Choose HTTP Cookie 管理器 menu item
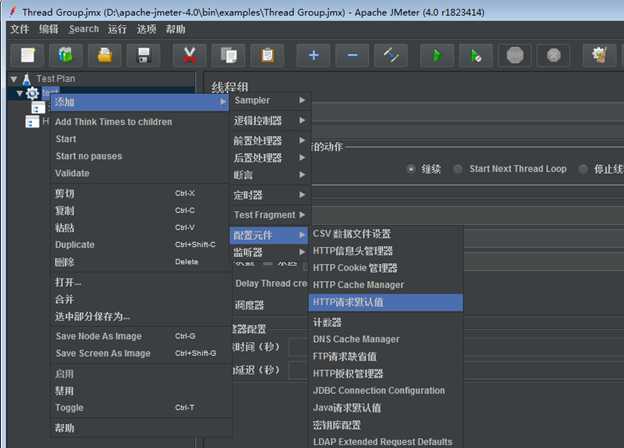The image size is (624, 448). coord(386,268)
